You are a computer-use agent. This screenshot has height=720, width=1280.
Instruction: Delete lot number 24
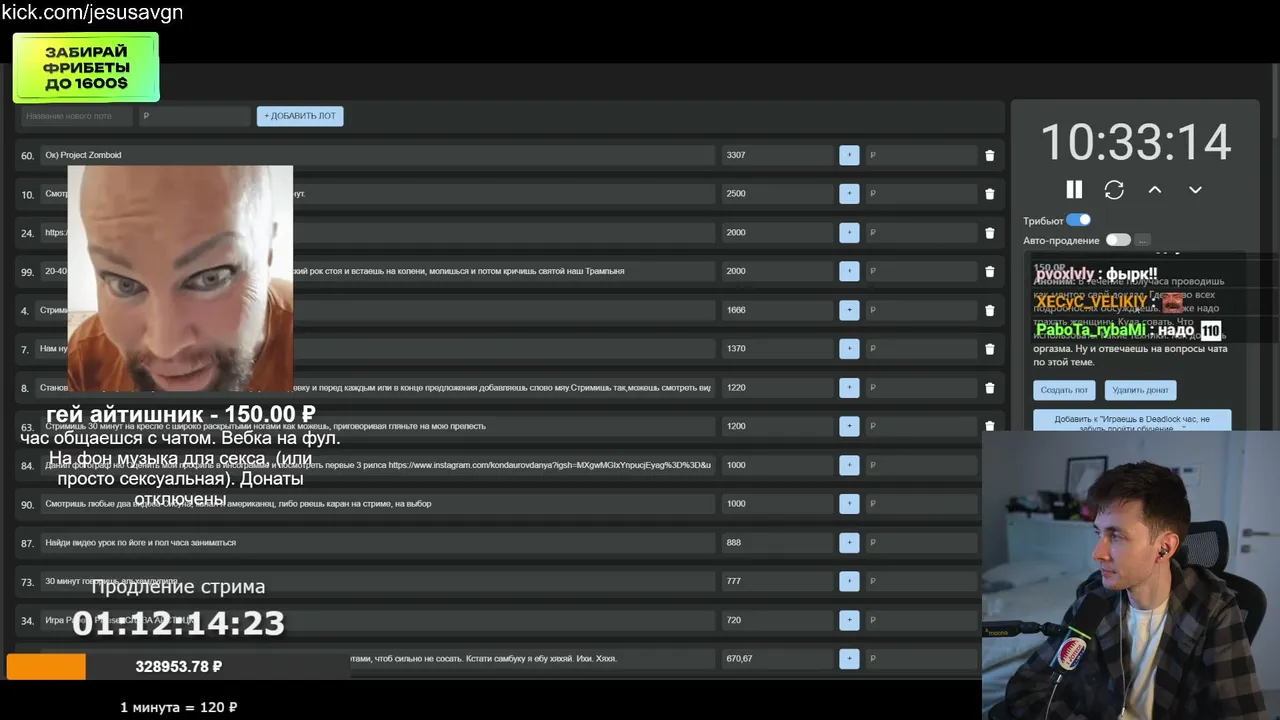tap(990, 233)
